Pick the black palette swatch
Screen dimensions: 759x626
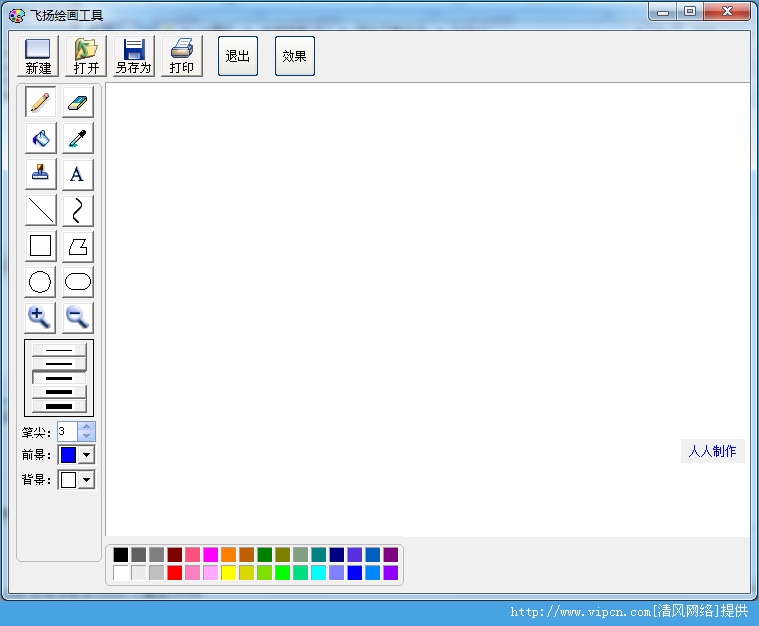pos(121,555)
